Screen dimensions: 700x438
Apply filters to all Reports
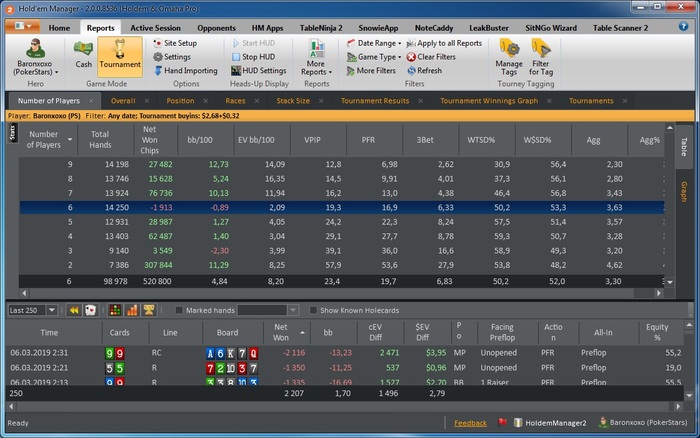point(444,43)
